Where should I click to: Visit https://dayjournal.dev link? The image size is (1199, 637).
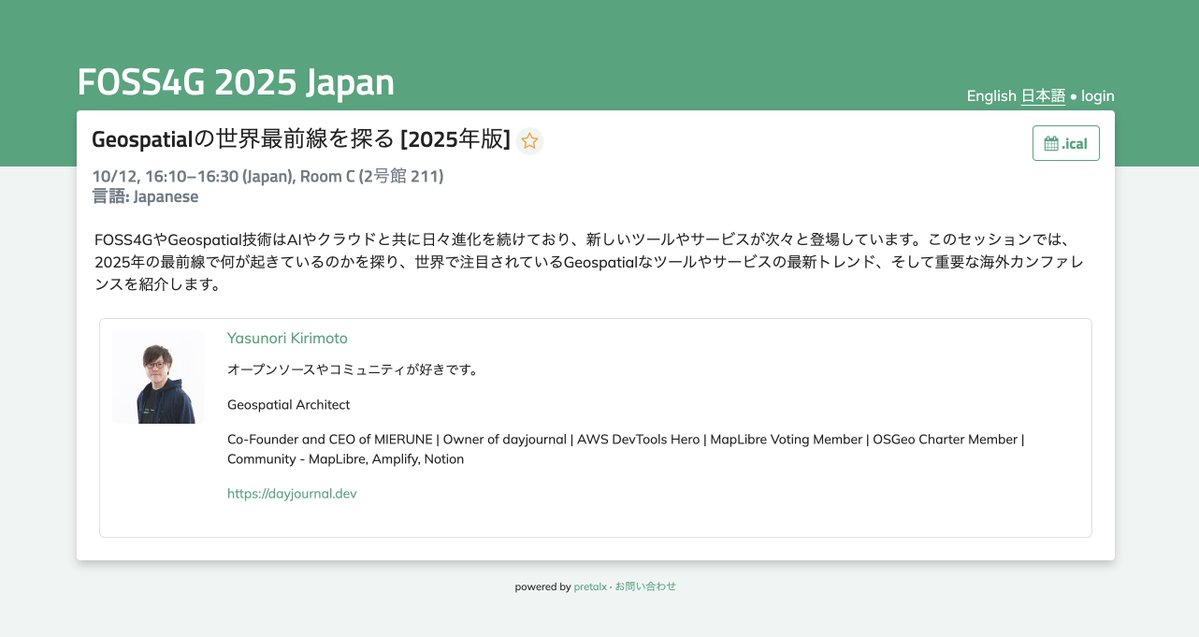[x=292, y=493]
